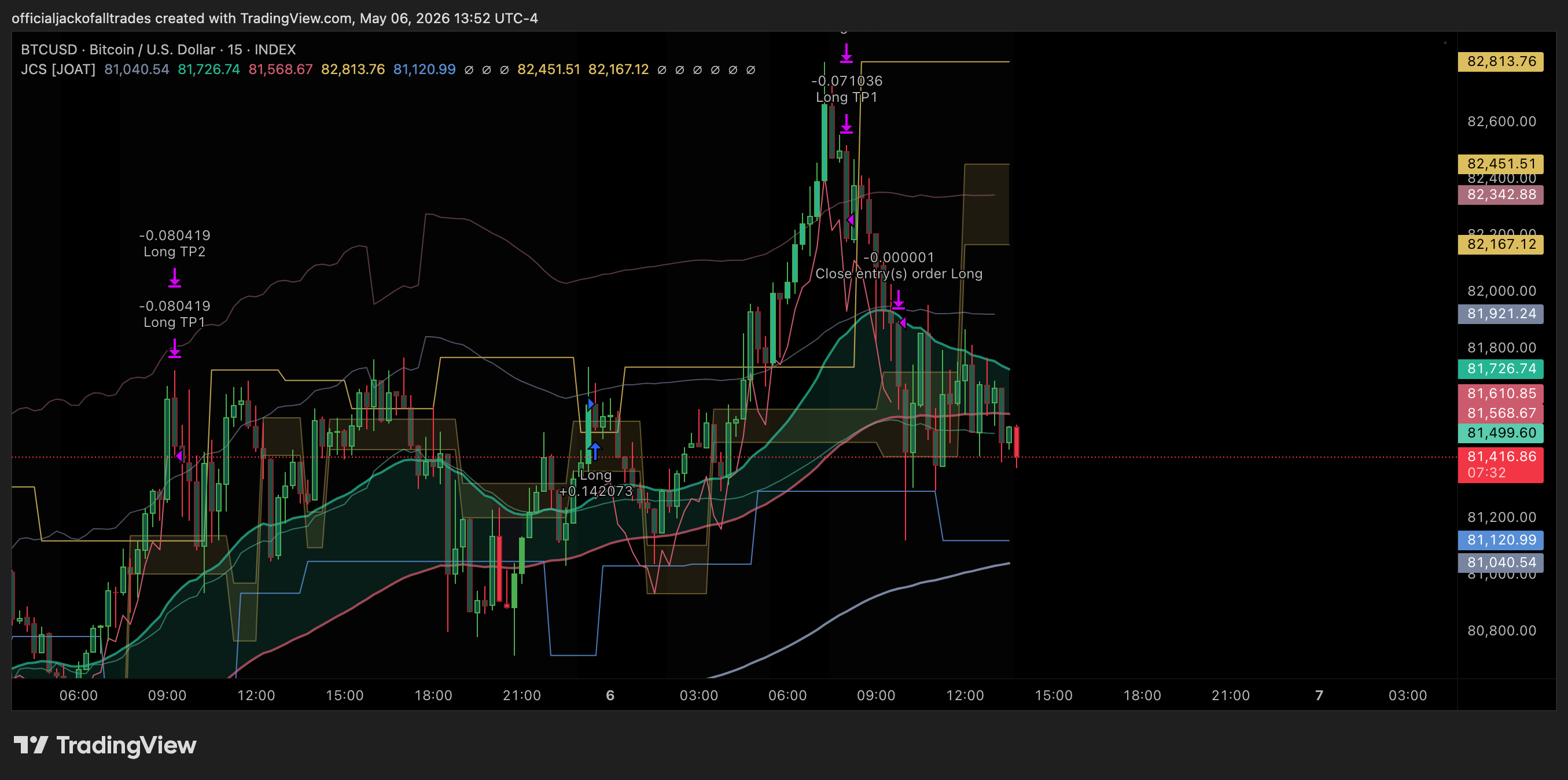Click the magenta arrow below the -0.071036 Long TP1 label
The width and height of the screenshot is (1568, 780).
pyautogui.click(x=846, y=124)
